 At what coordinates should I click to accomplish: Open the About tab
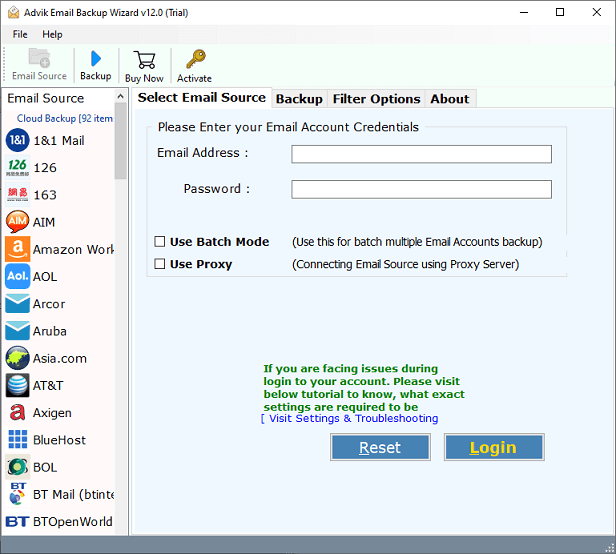point(450,99)
